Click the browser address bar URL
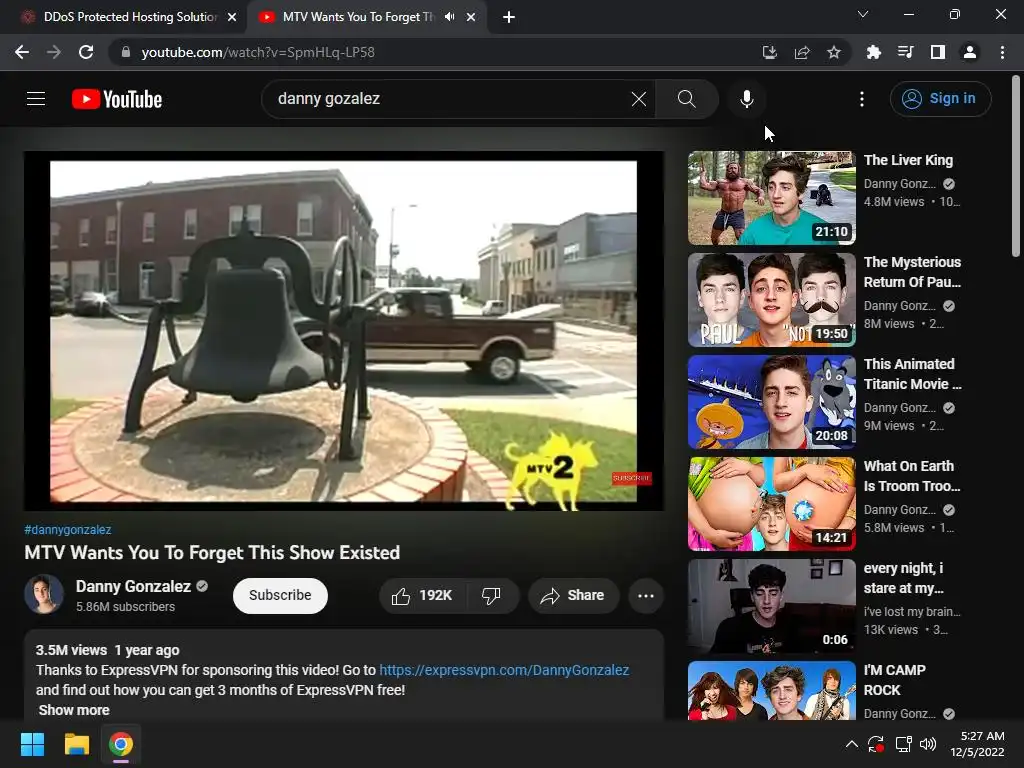This screenshot has width=1024, height=768. [258, 52]
